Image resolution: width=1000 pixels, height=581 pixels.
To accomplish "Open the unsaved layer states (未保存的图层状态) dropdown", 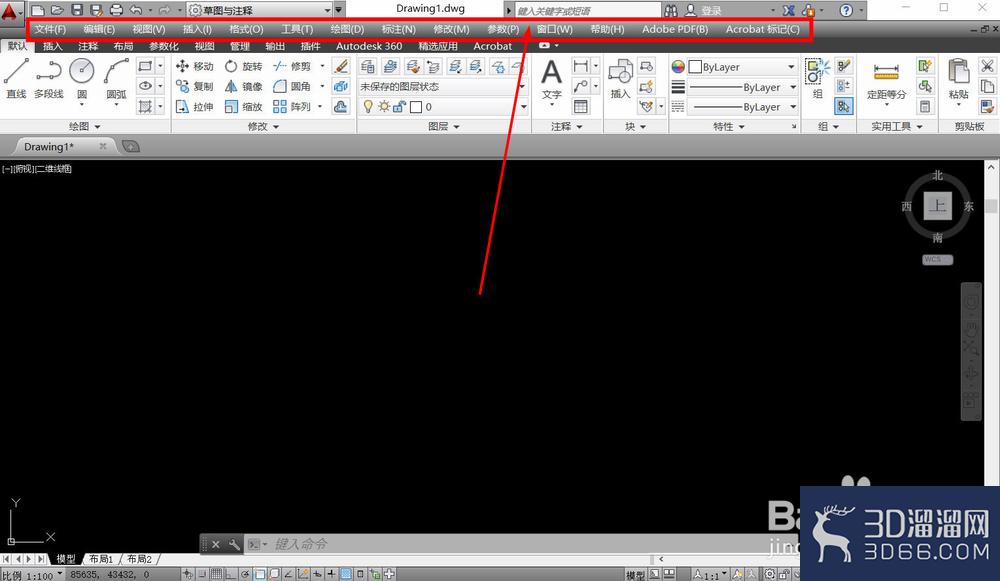I will click(520, 86).
